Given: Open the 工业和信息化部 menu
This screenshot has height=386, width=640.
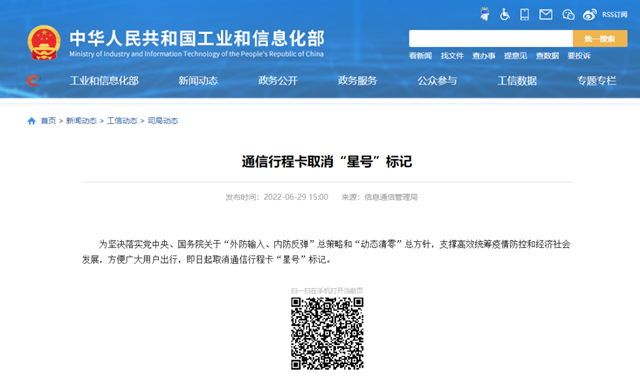Looking at the screenshot, I should pyautogui.click(x=104, y=81).
